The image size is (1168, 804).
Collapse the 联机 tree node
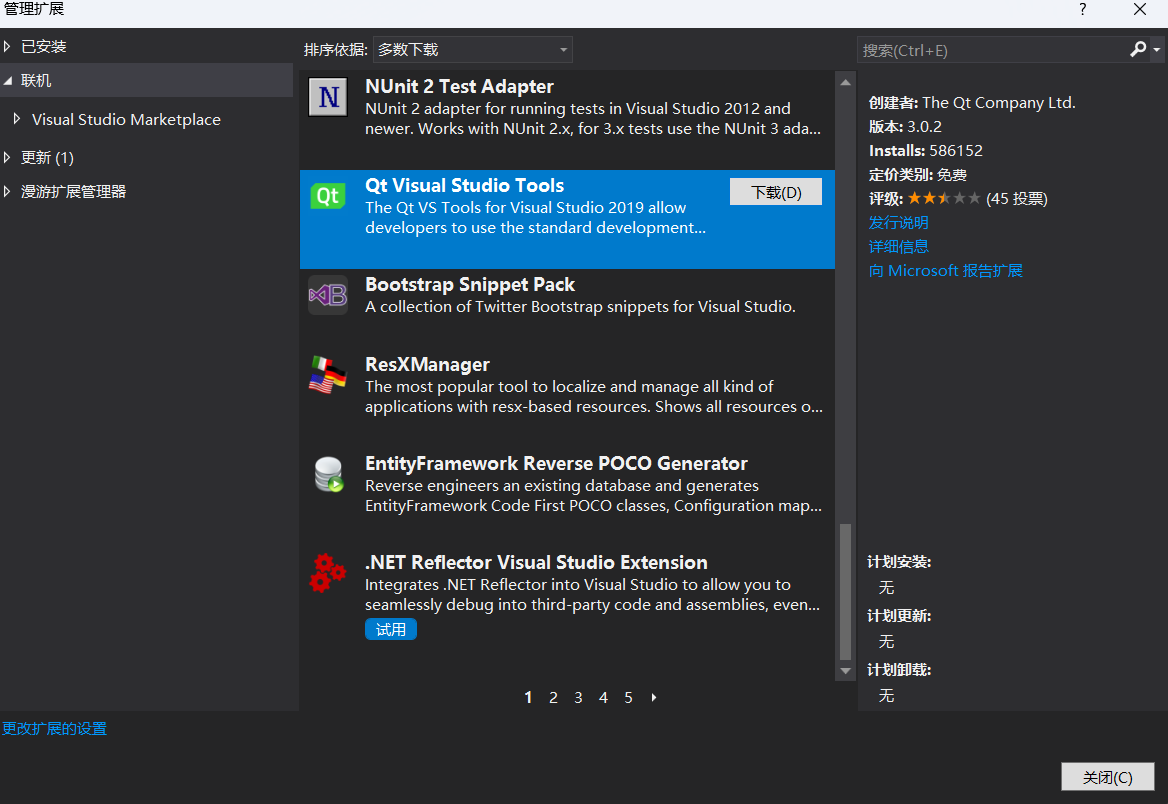7,80
